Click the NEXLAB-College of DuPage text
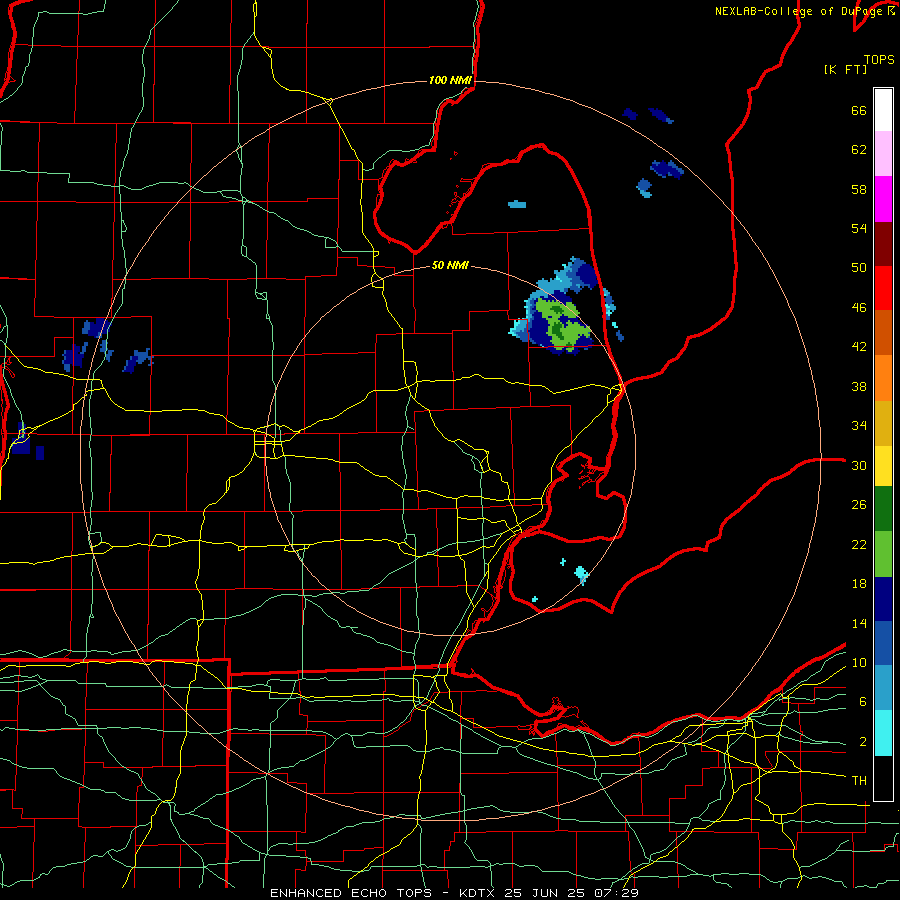 [800, 11]
